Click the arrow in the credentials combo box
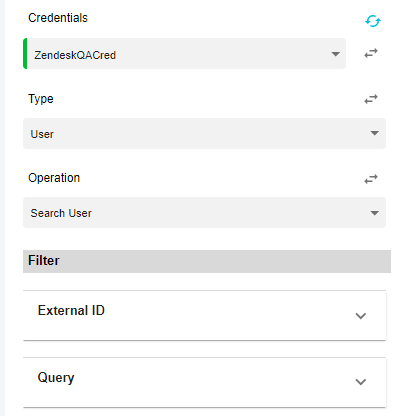Image resolution: width=404 pixels, height=416 pixels. click(336, 54)
